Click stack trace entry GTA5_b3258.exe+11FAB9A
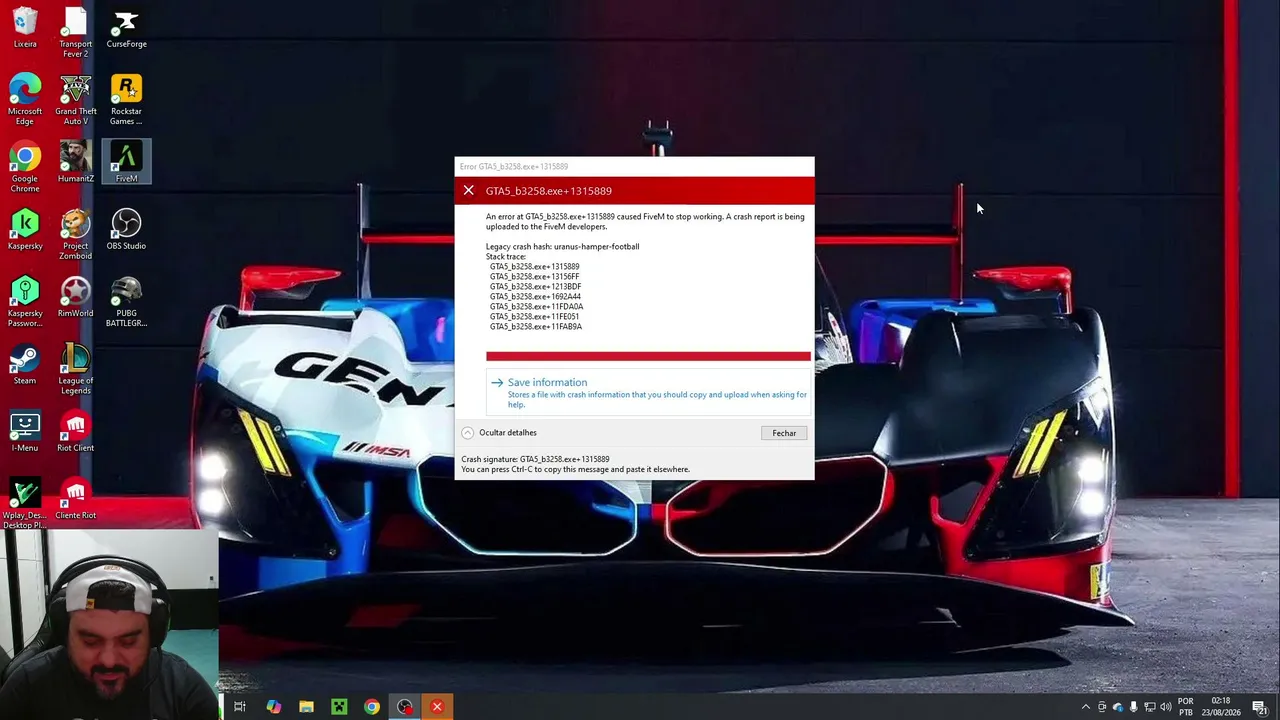This screenshot has height=720, width=1280. pos(536,327)
